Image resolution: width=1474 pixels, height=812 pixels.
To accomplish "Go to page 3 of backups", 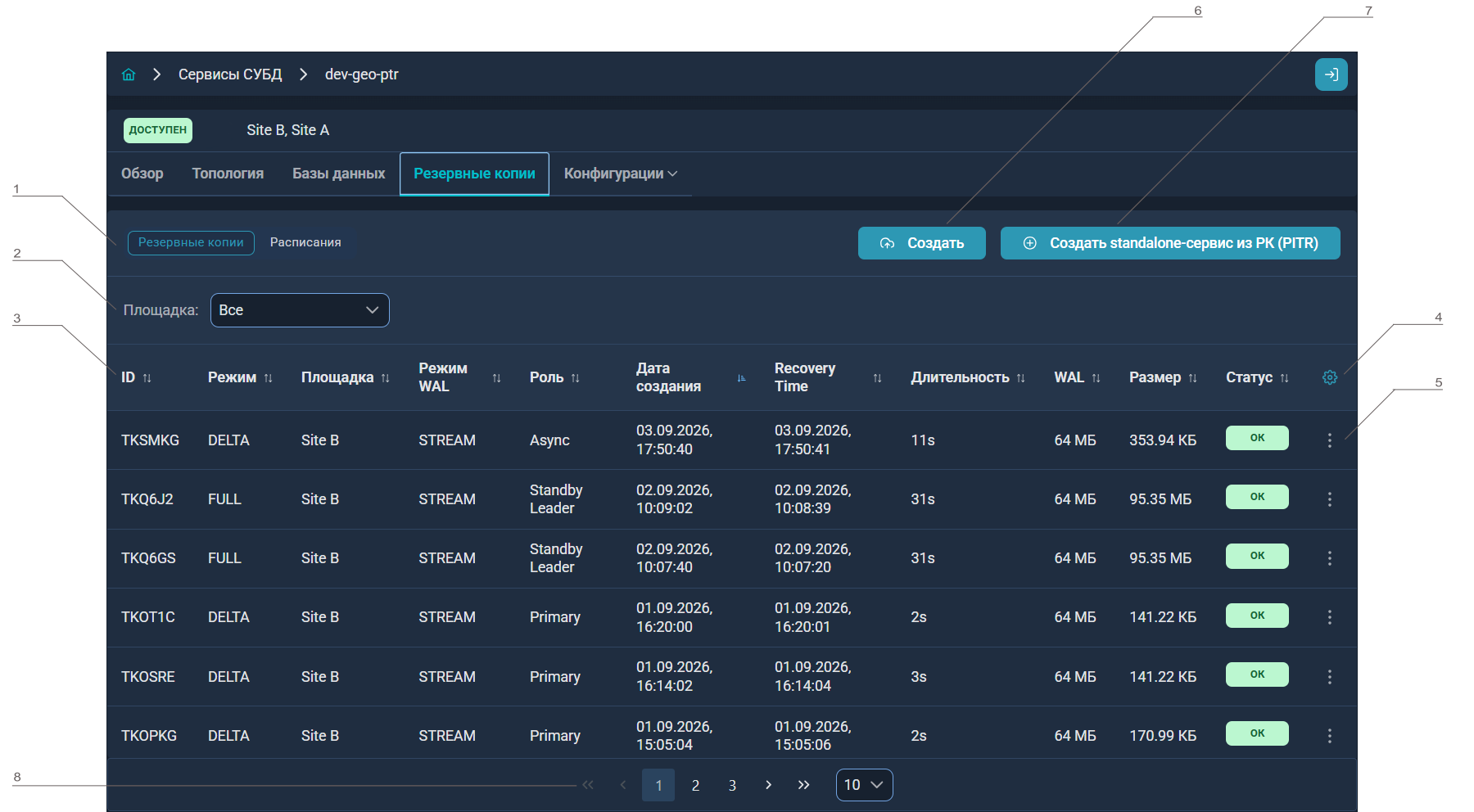I will [x=732, y=785].
